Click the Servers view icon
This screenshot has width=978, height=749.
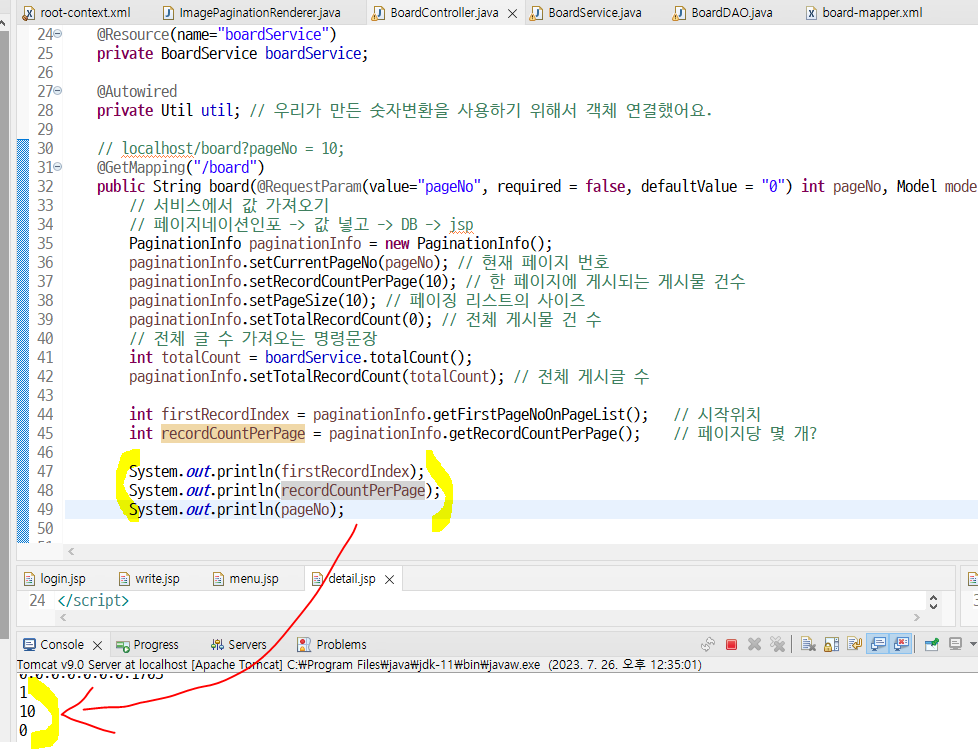click(x=217, y=644)
